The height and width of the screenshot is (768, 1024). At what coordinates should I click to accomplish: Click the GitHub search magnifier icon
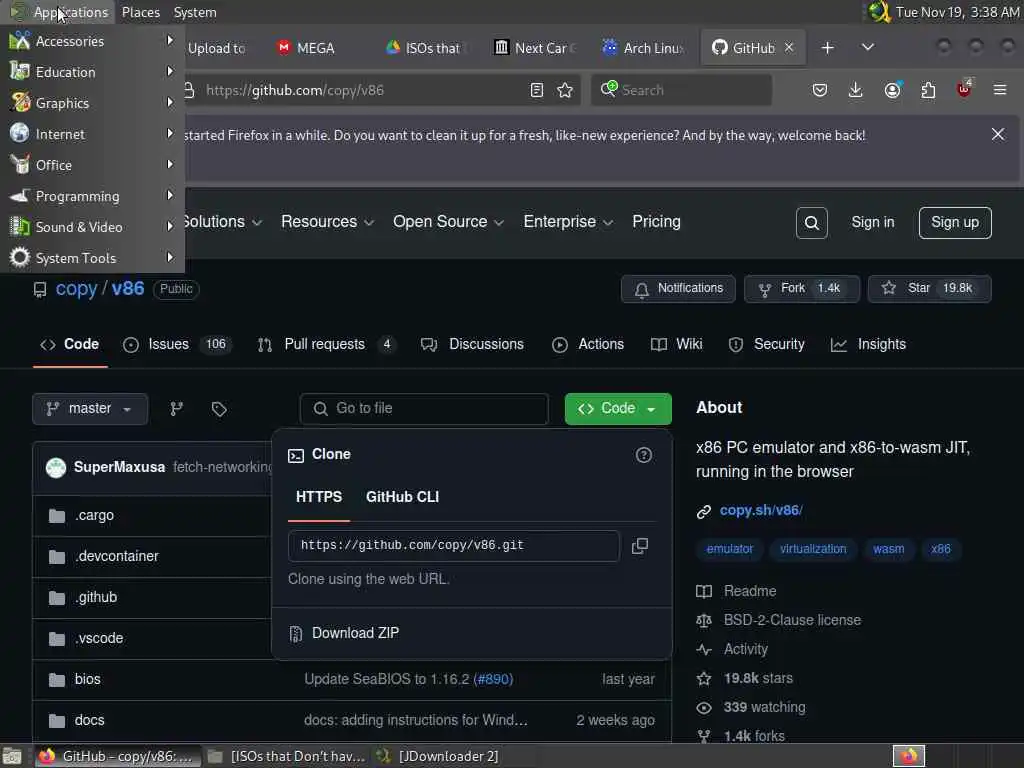812,223
